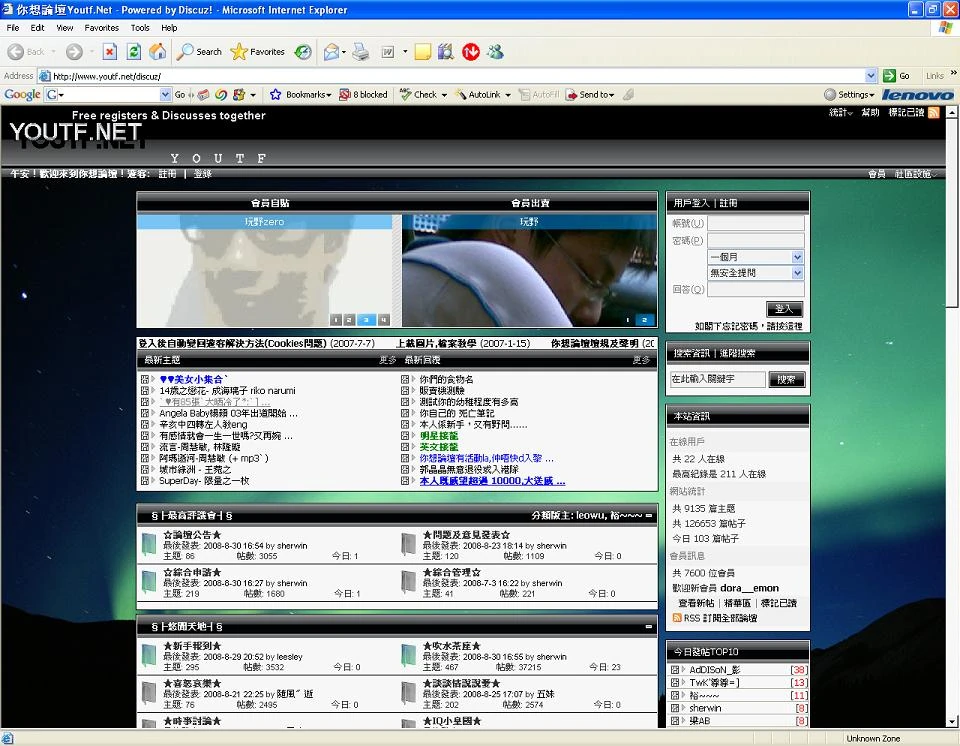This screenshot has width=960, height=746.
Task: Select slide 3 in 會員自貼 slideshow
Action: point(366,320)
